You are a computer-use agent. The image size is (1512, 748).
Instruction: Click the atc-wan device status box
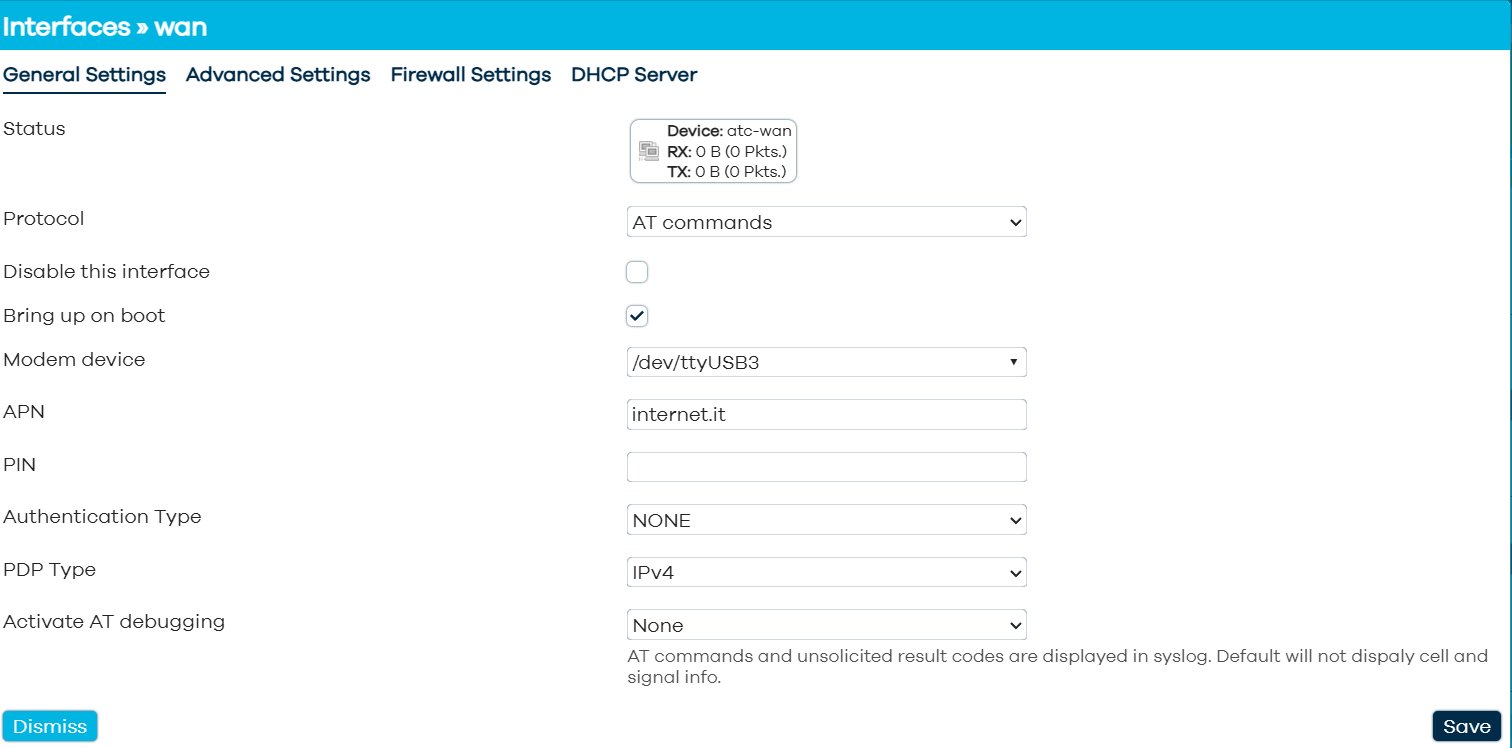(x=714, y=151)
